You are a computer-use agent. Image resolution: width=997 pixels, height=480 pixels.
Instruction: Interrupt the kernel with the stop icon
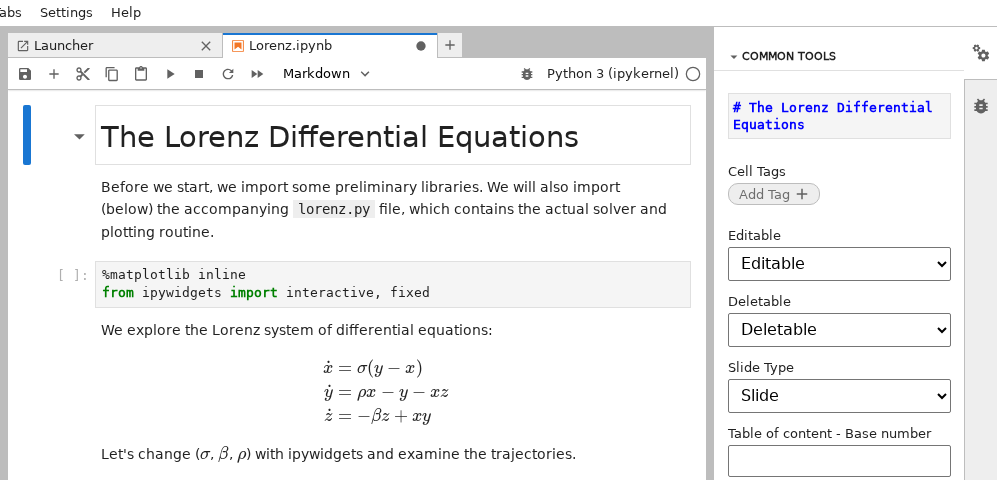click(x=199, y=74)
